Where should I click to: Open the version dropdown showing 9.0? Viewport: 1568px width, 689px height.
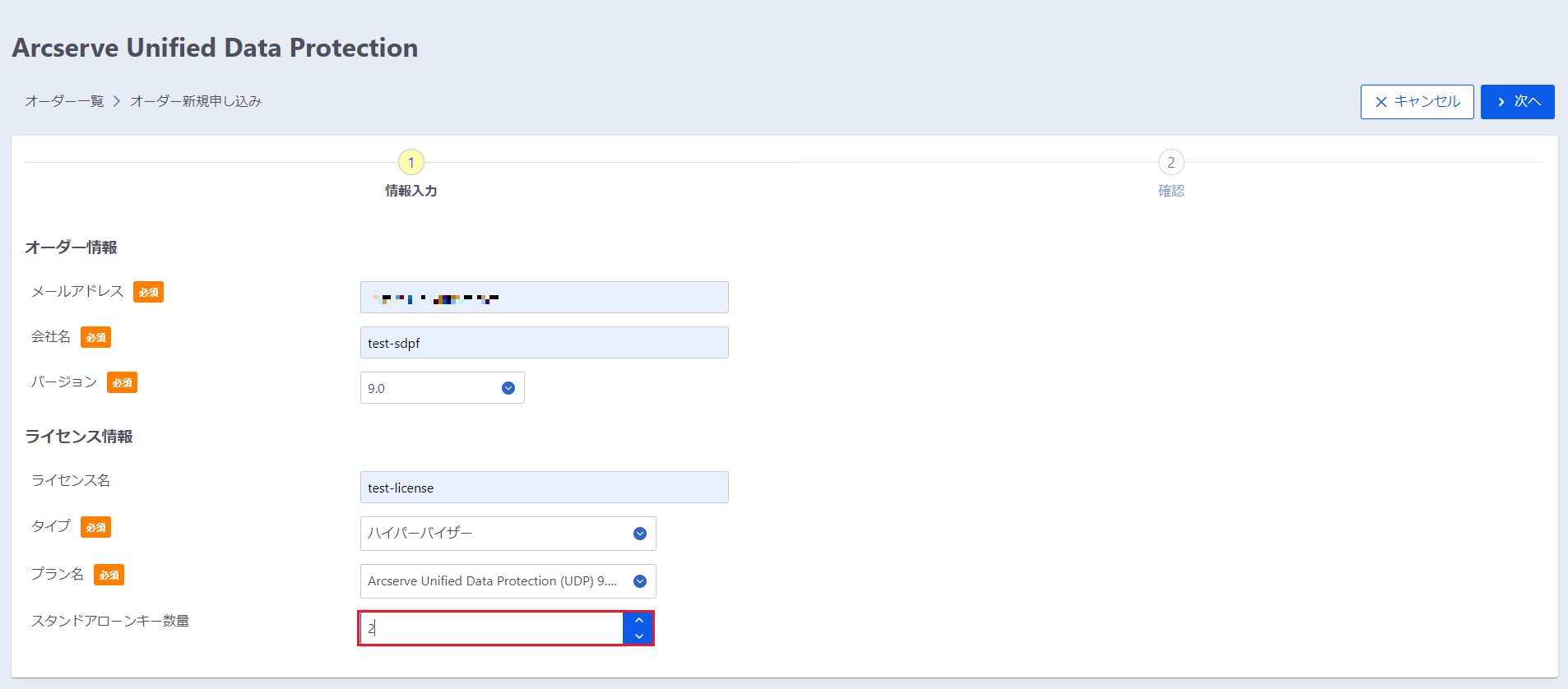442,388
